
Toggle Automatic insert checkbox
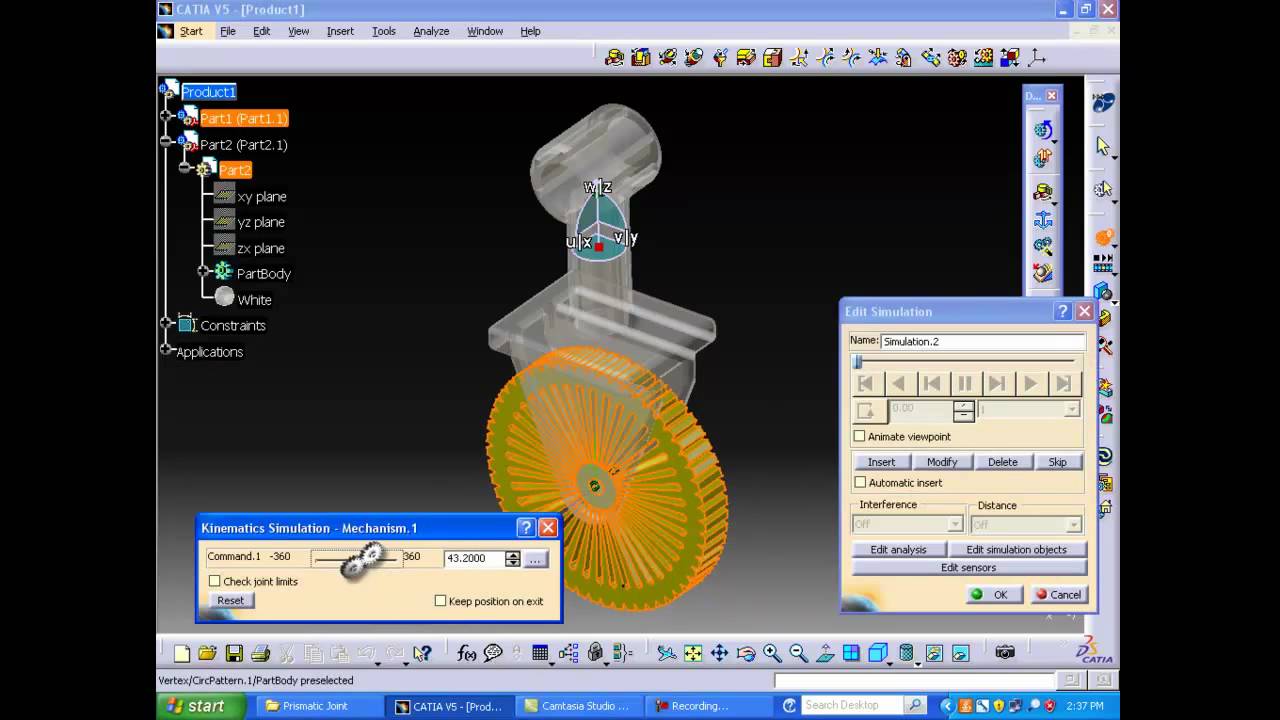[x=859, y=482]
